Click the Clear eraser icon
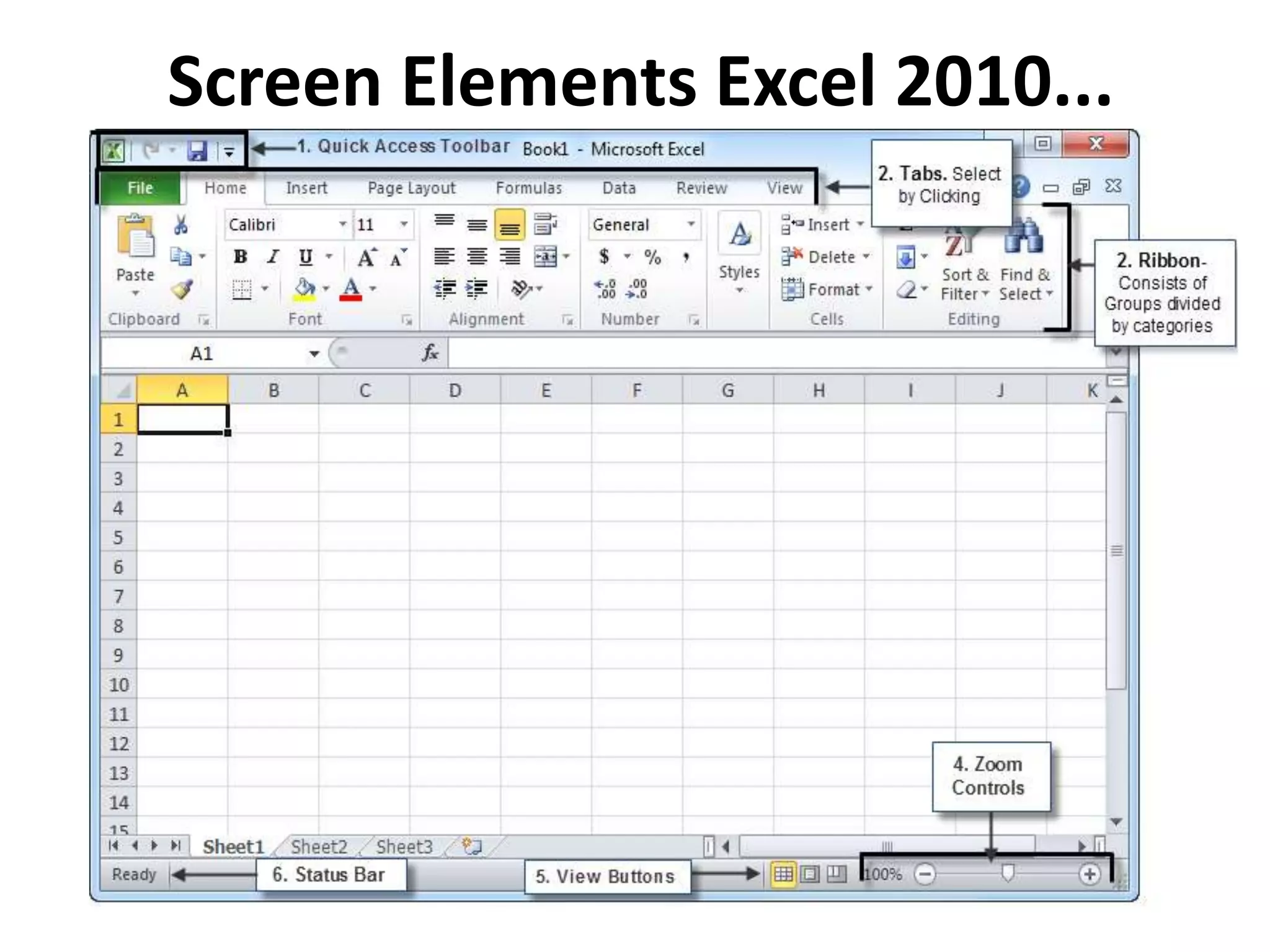Image resolution: width=1270 pixels, height=952 pixels. 906,289
